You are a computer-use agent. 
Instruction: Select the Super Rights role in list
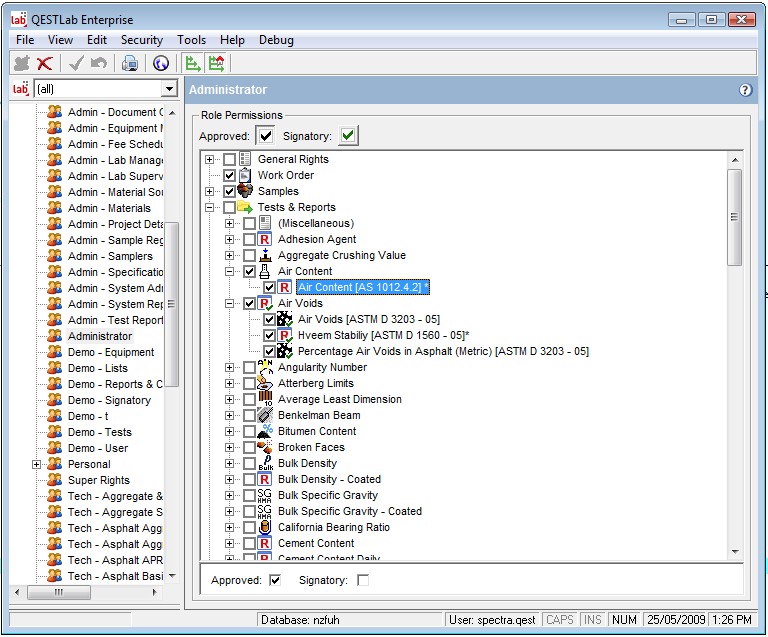98,480
